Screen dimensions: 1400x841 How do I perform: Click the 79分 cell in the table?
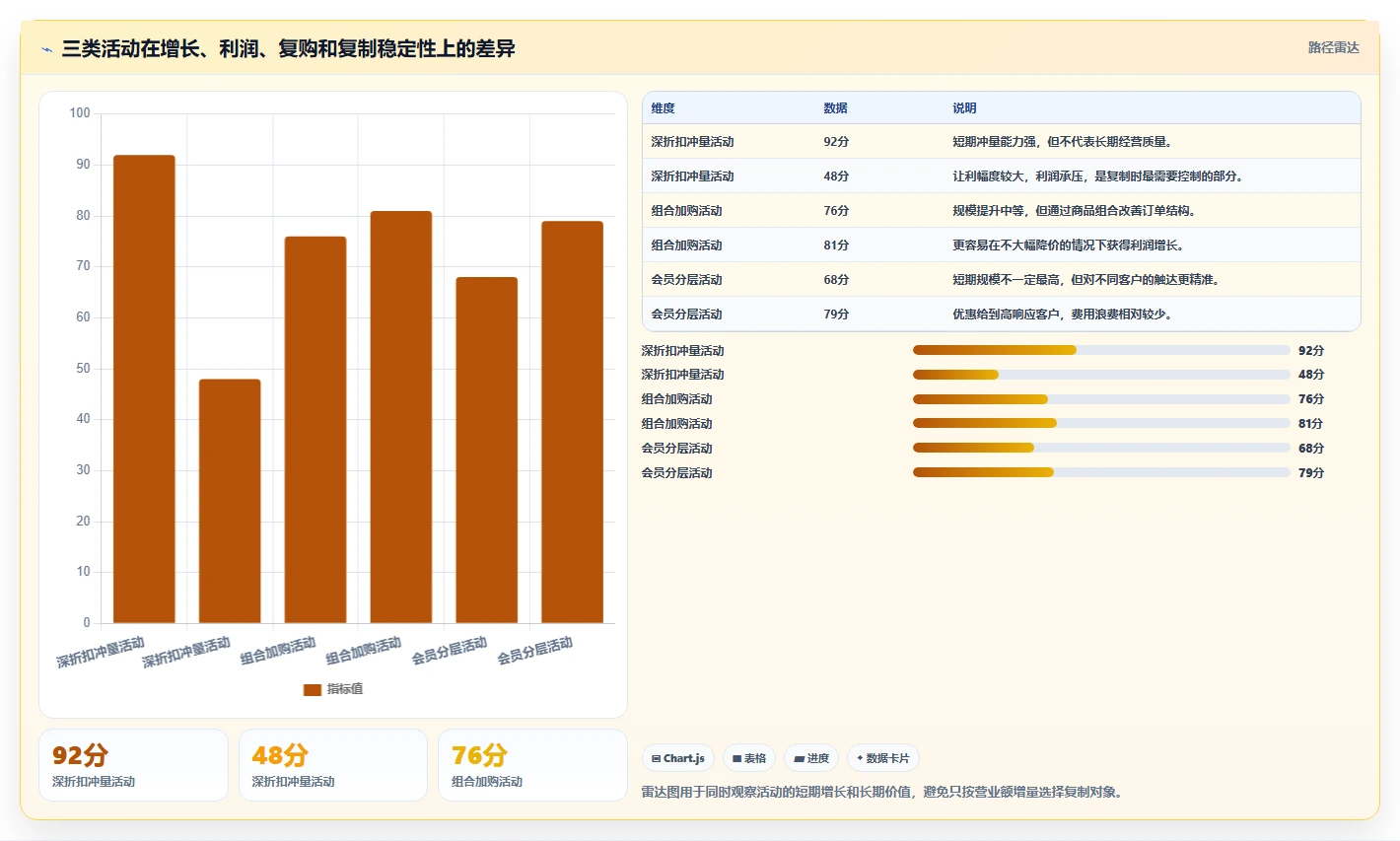coord(836,315)
